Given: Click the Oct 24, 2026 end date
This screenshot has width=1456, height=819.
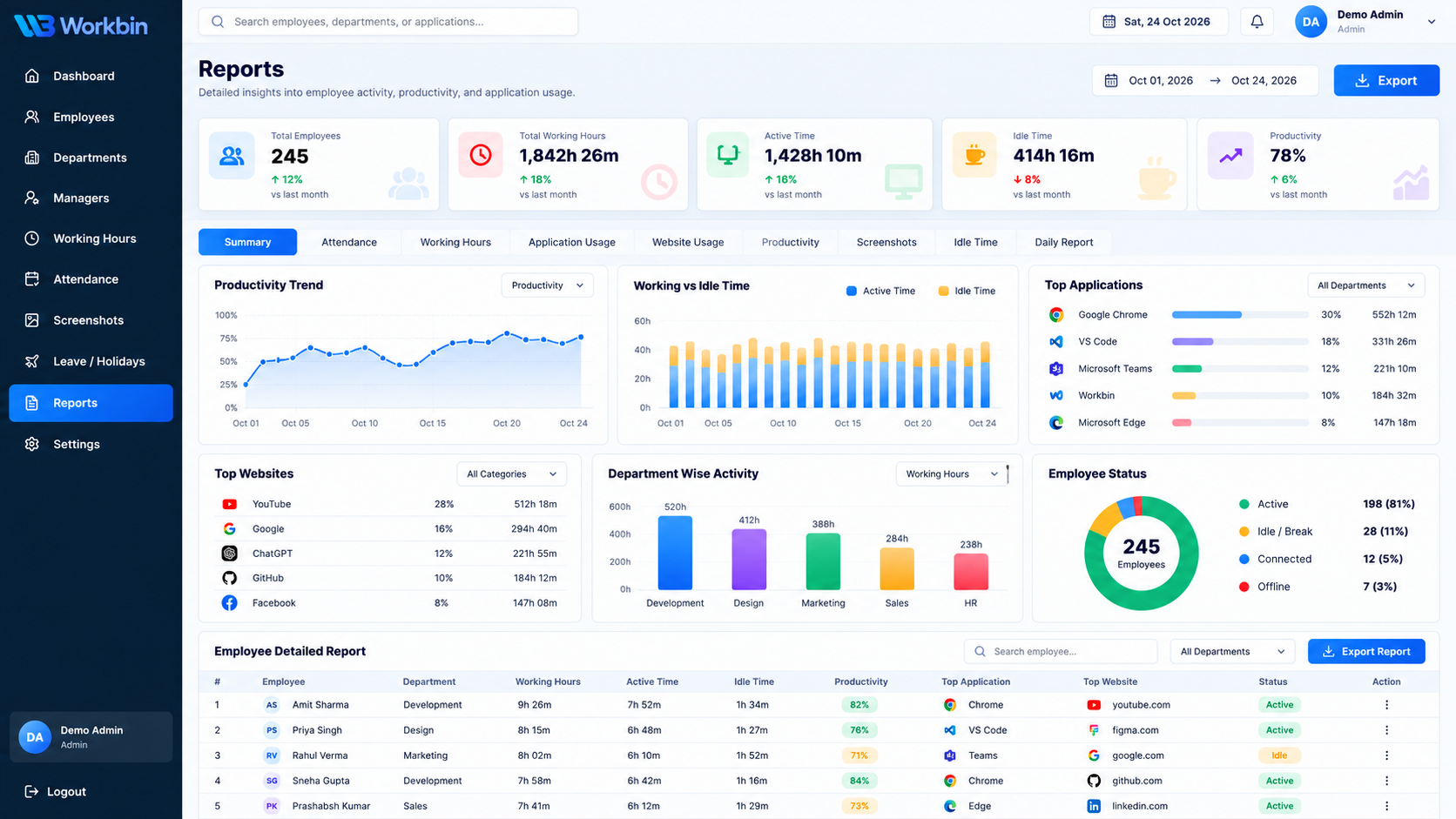Looking at the screenshot, I should [1264, 80].
